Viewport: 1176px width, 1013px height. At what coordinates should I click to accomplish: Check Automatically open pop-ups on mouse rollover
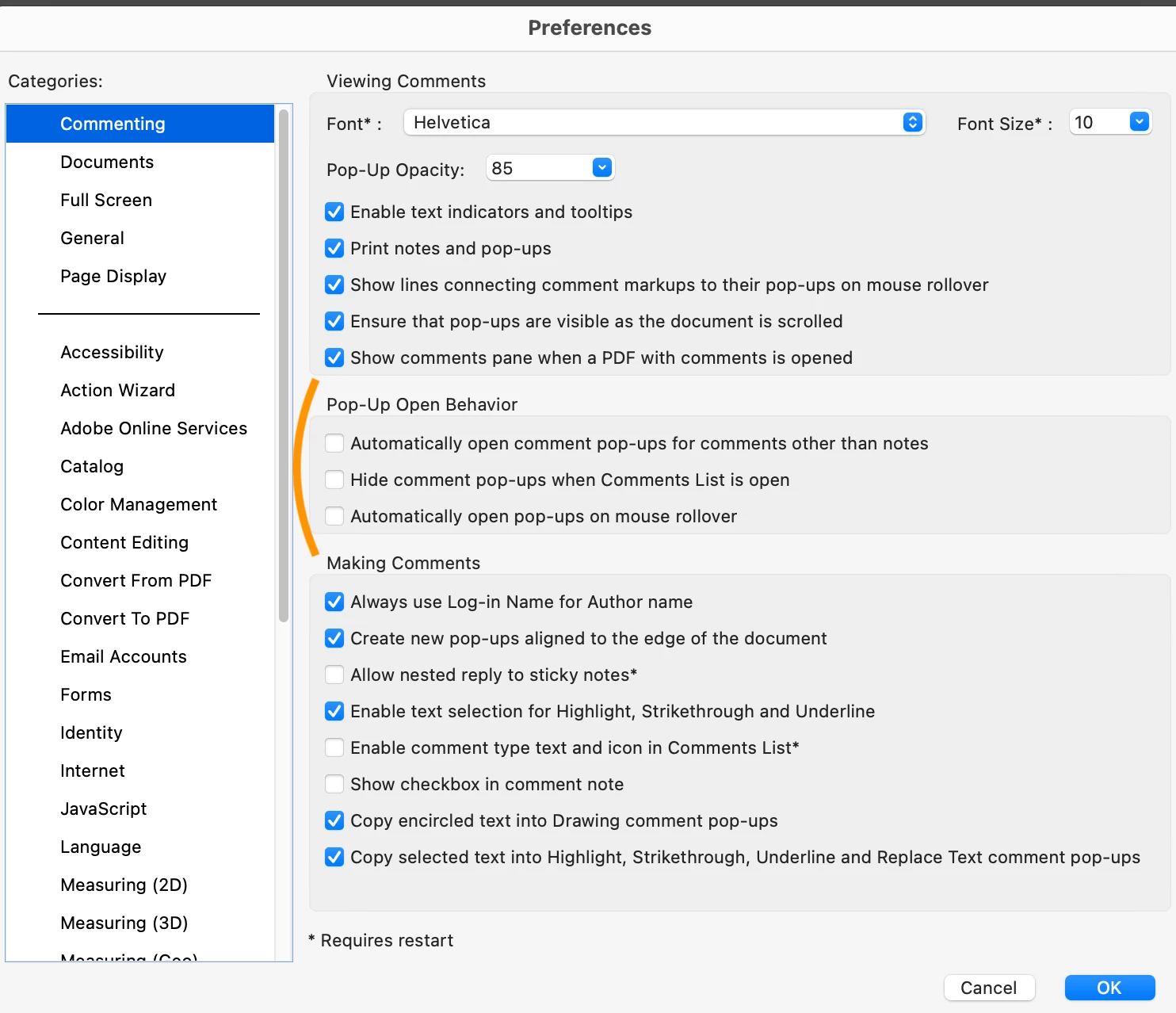pyautogui.click(x=334, y=517)
